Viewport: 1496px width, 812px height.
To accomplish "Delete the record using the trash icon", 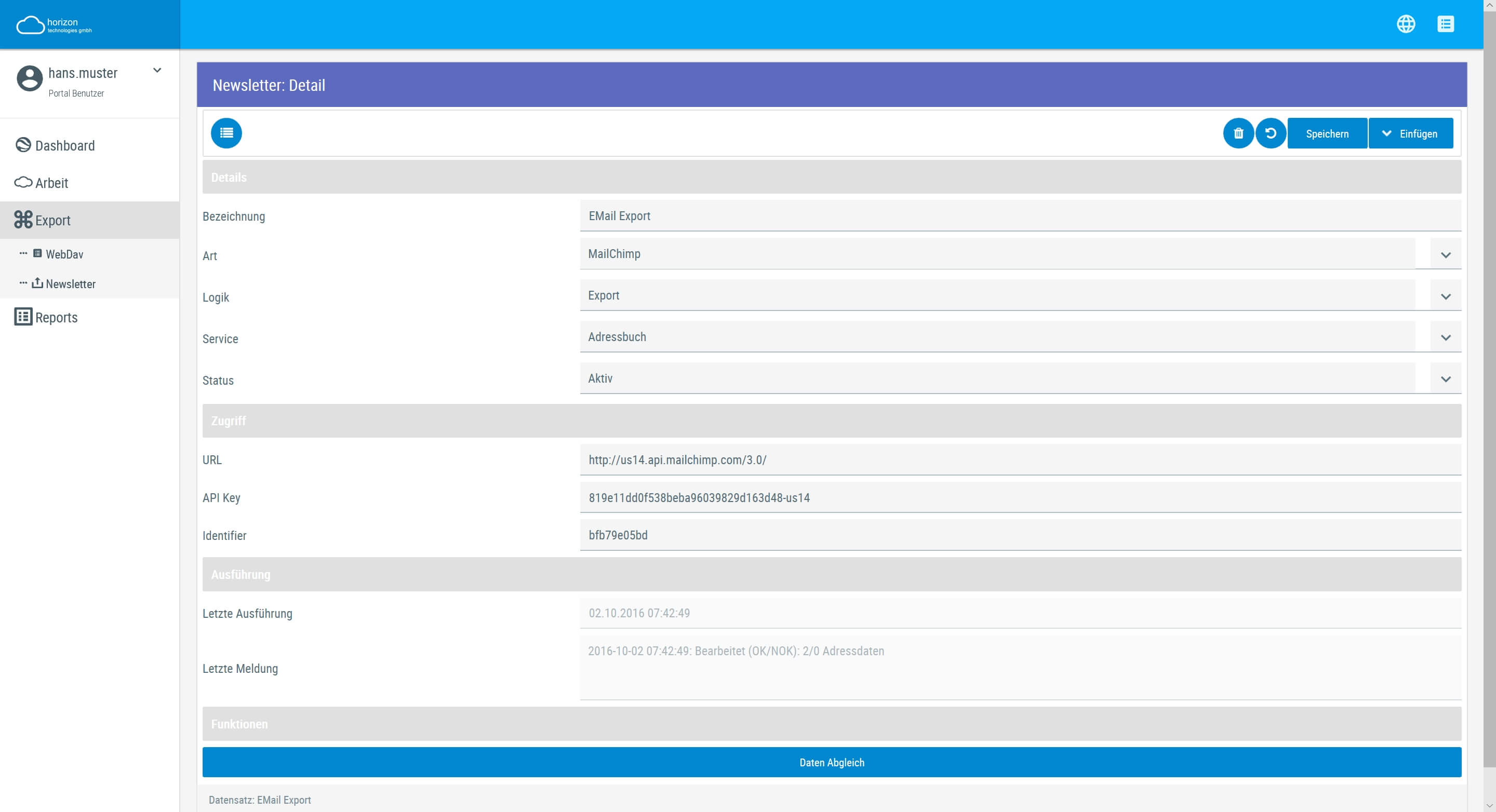I will coord(1238,133).
